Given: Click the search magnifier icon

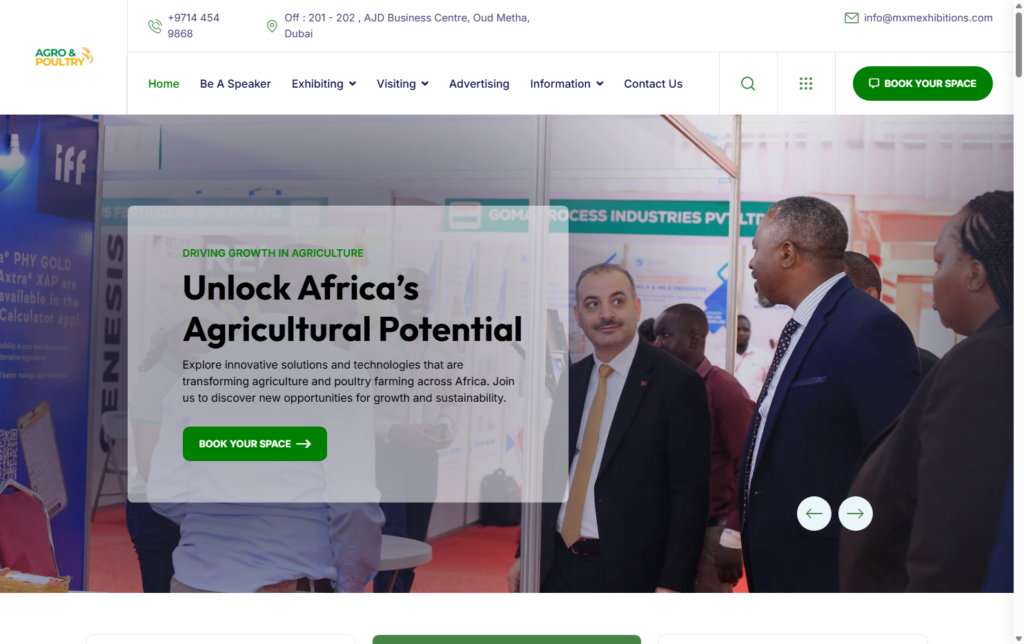Looking at the screenshot, I should [x=748, y=84].
